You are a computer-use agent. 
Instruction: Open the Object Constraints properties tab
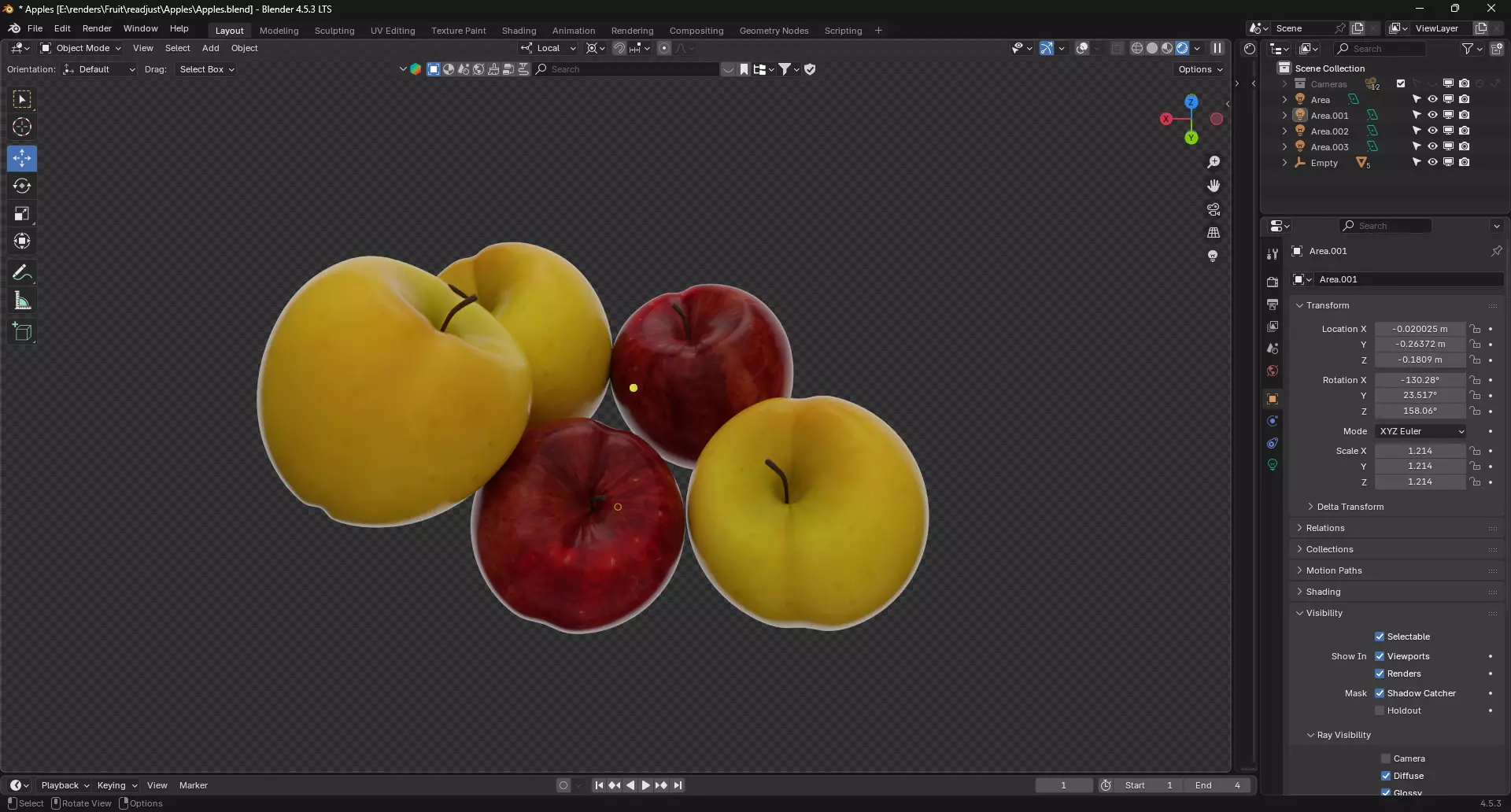pyautogui.click(x=1273, y=443)
